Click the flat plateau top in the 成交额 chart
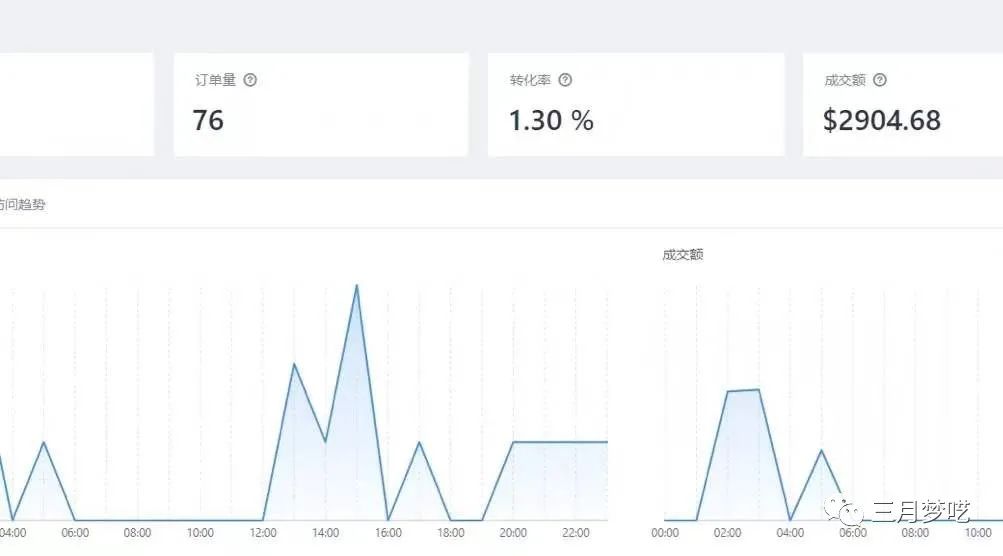 coord(743,390)
